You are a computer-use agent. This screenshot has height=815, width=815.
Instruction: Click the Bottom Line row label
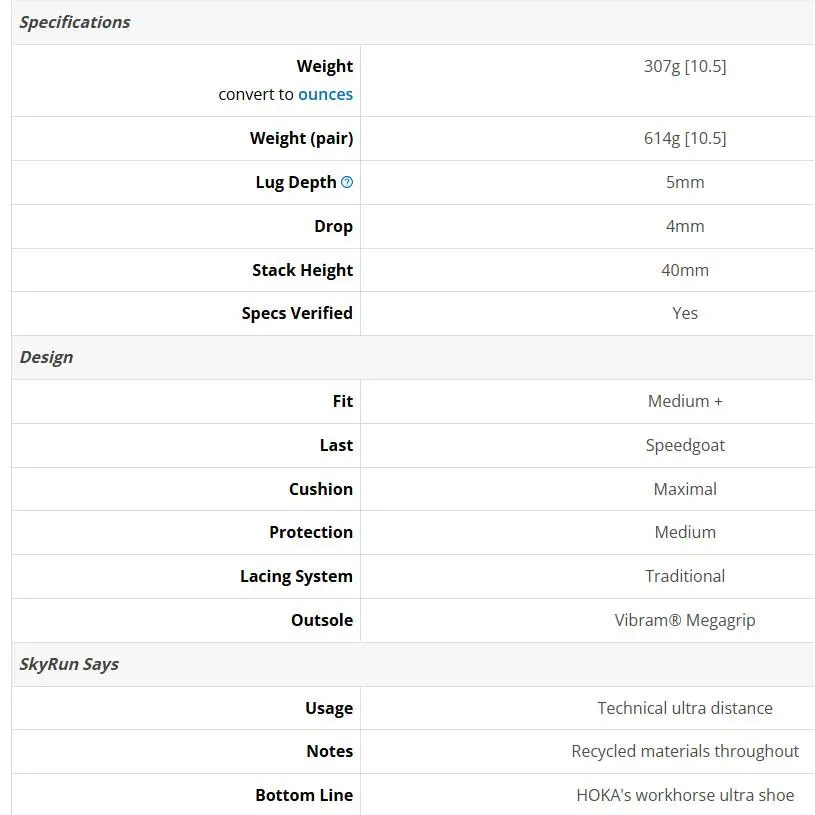point(304,795)
